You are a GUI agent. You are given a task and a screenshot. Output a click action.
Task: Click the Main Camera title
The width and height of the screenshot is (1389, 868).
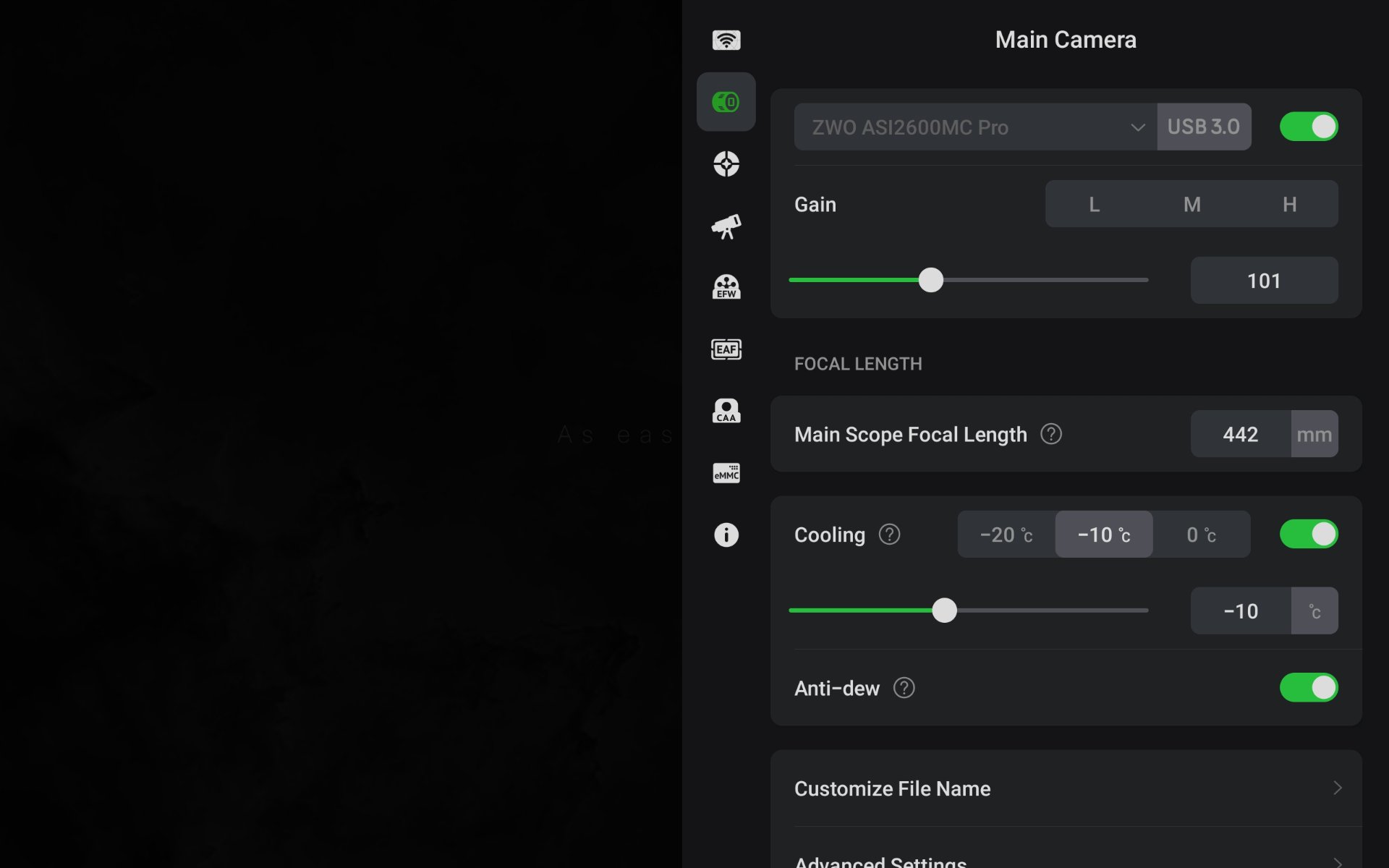(1066, 40)
